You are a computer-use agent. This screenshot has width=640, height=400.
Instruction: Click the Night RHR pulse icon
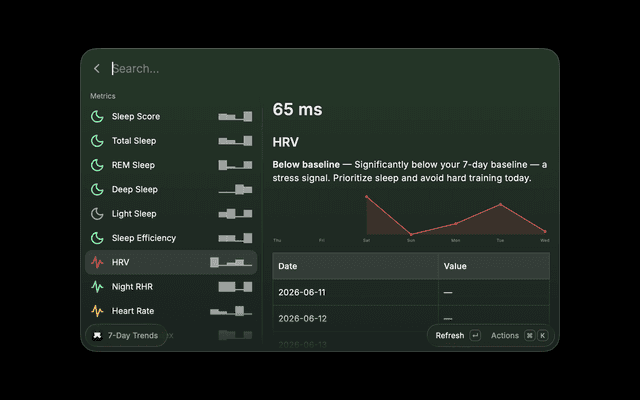pos(97,287)
